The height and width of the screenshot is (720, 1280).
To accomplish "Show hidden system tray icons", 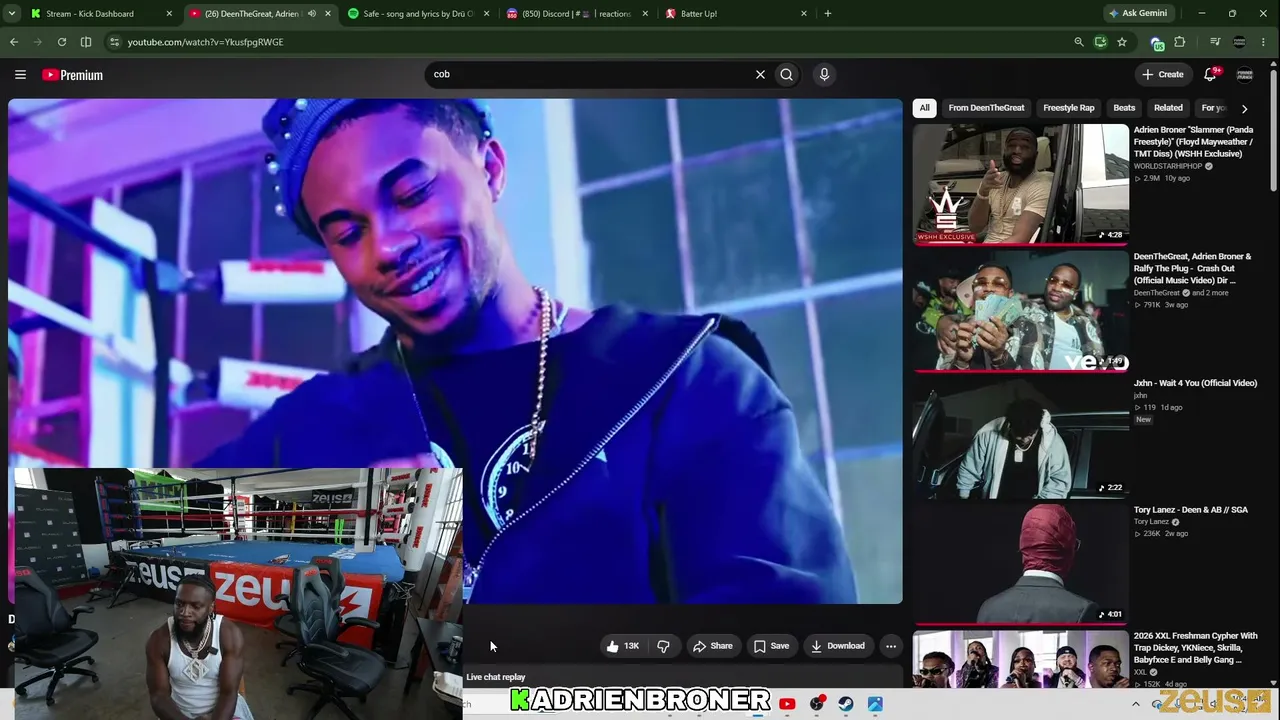I will tap(1135, 704).
